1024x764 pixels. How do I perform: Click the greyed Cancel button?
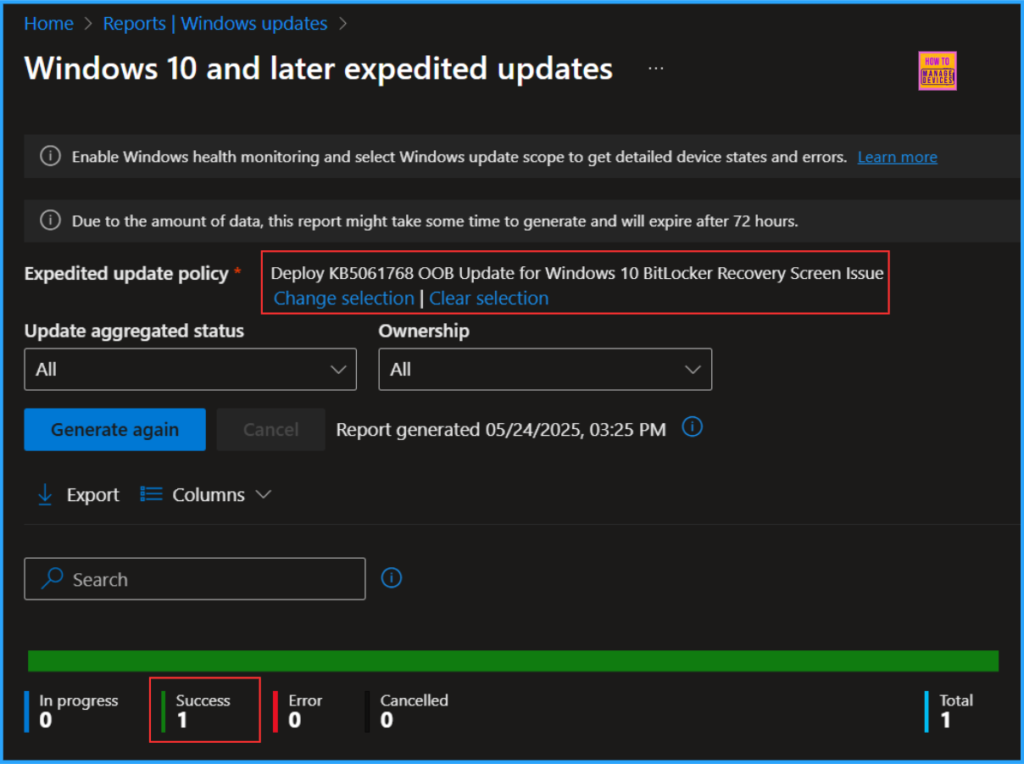(x=271, y=429)
